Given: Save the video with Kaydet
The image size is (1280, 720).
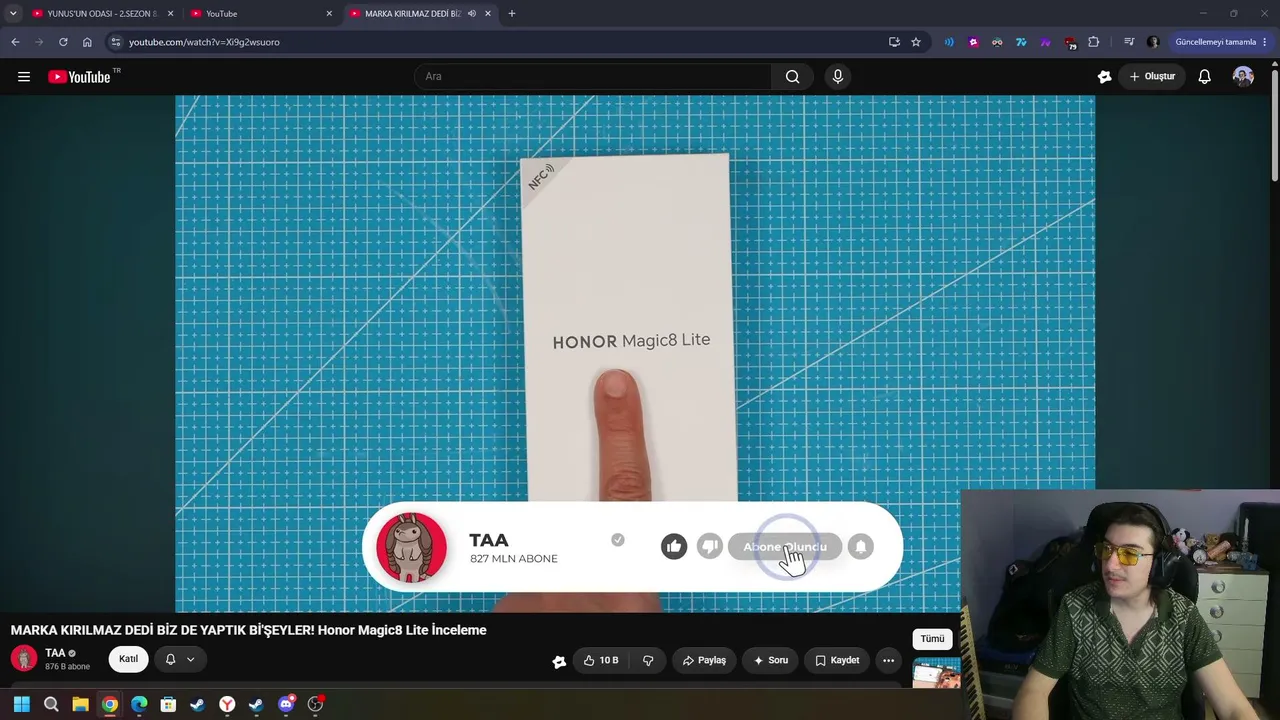Looking at the screenshot, I should 837,660.
